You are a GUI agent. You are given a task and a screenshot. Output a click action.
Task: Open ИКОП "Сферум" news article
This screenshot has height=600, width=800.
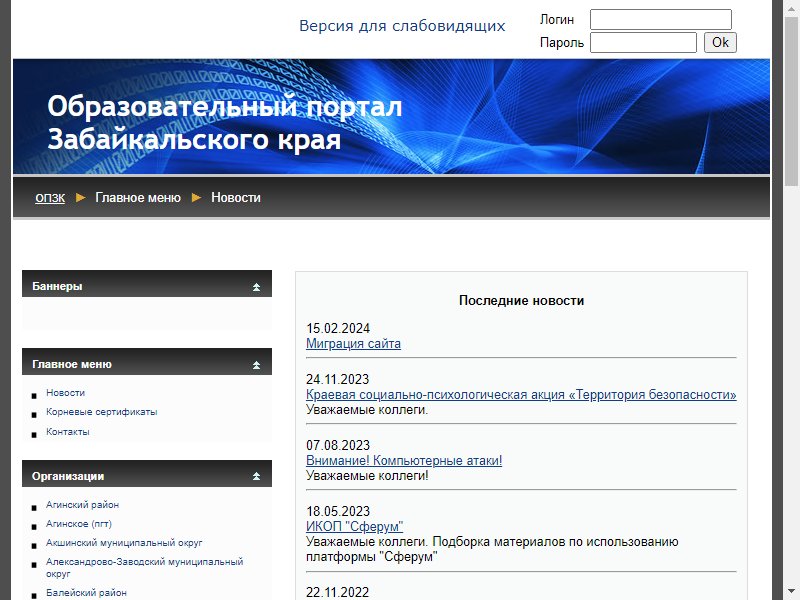click(x=354, y=526)
